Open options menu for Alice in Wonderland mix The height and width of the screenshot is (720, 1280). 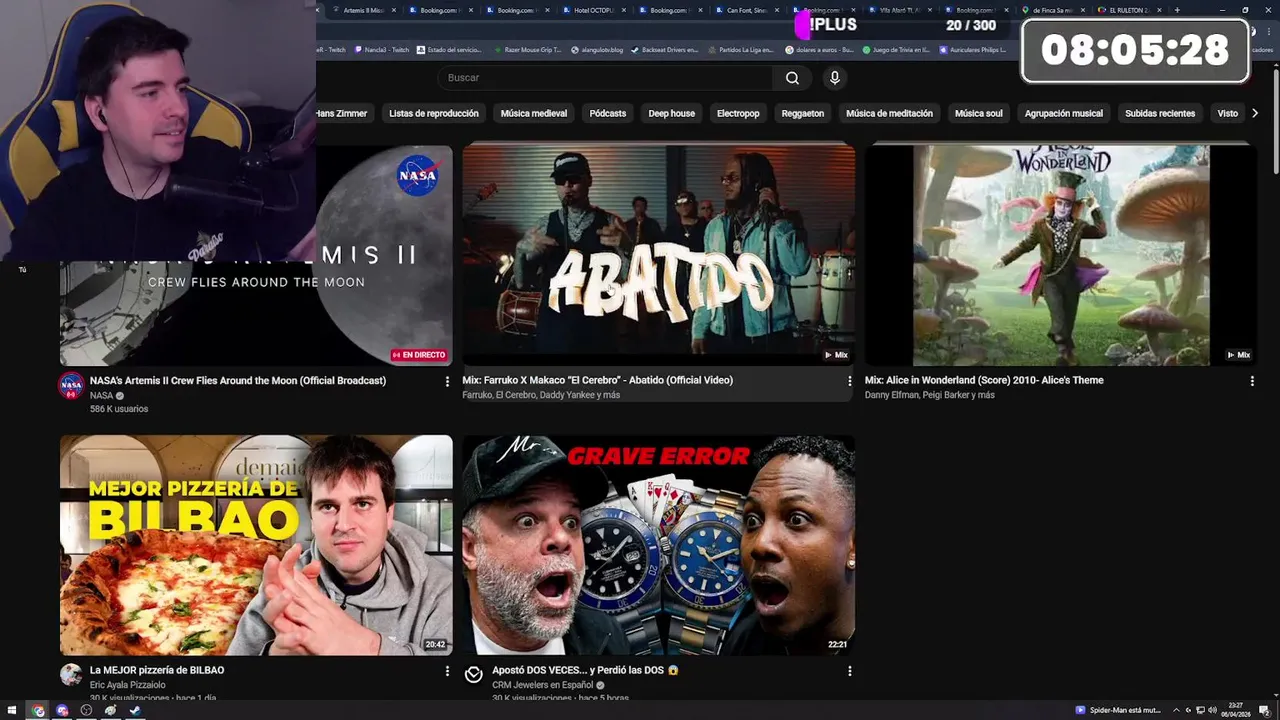tap(1252, 381)
